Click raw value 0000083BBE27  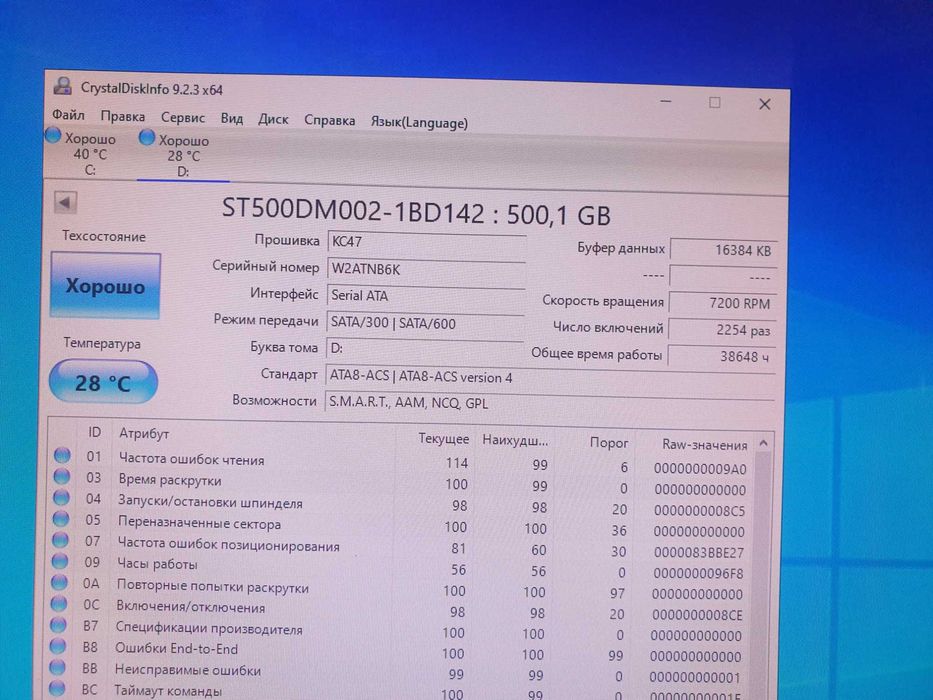point(699,553)
